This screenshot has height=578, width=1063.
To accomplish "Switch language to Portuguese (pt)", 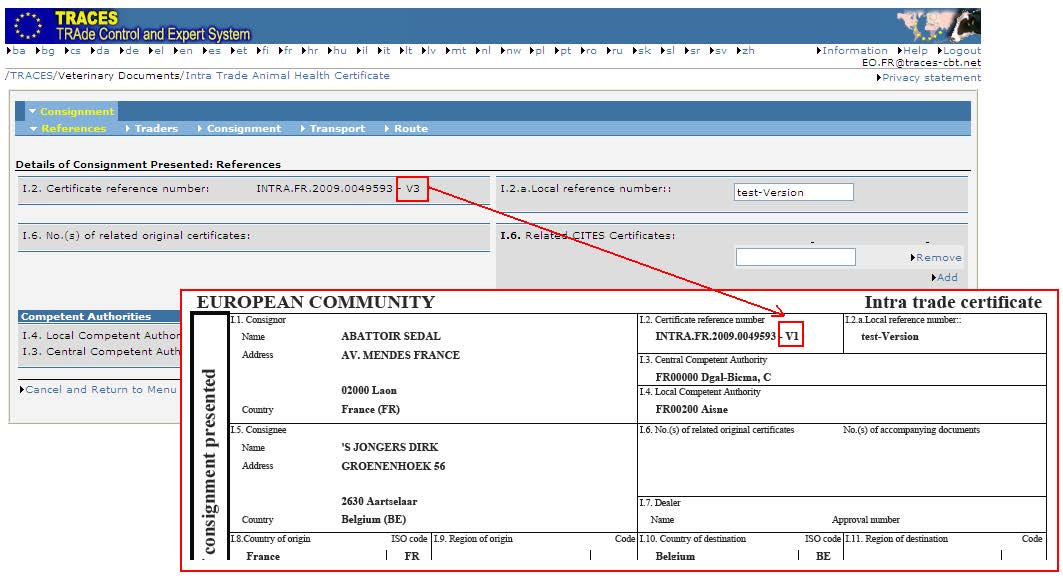I will [563, 51].
